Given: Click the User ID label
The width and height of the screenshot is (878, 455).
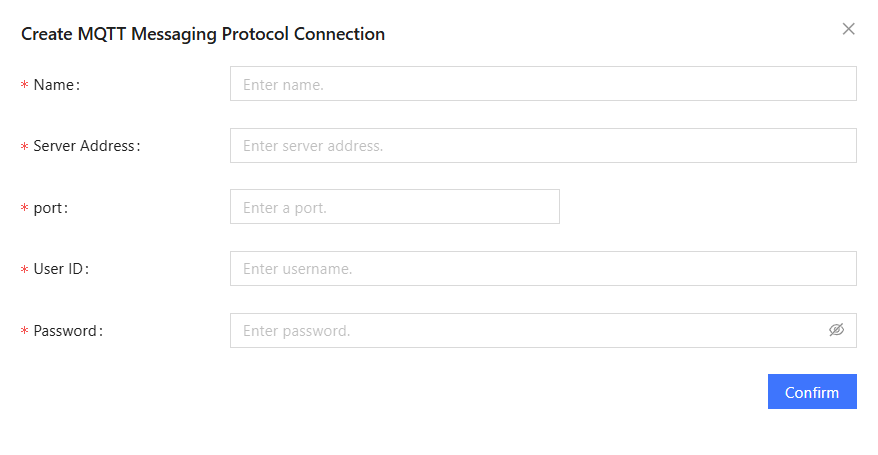Looking at the screenshot, I should pyautogui.click(x=60, y=269).
